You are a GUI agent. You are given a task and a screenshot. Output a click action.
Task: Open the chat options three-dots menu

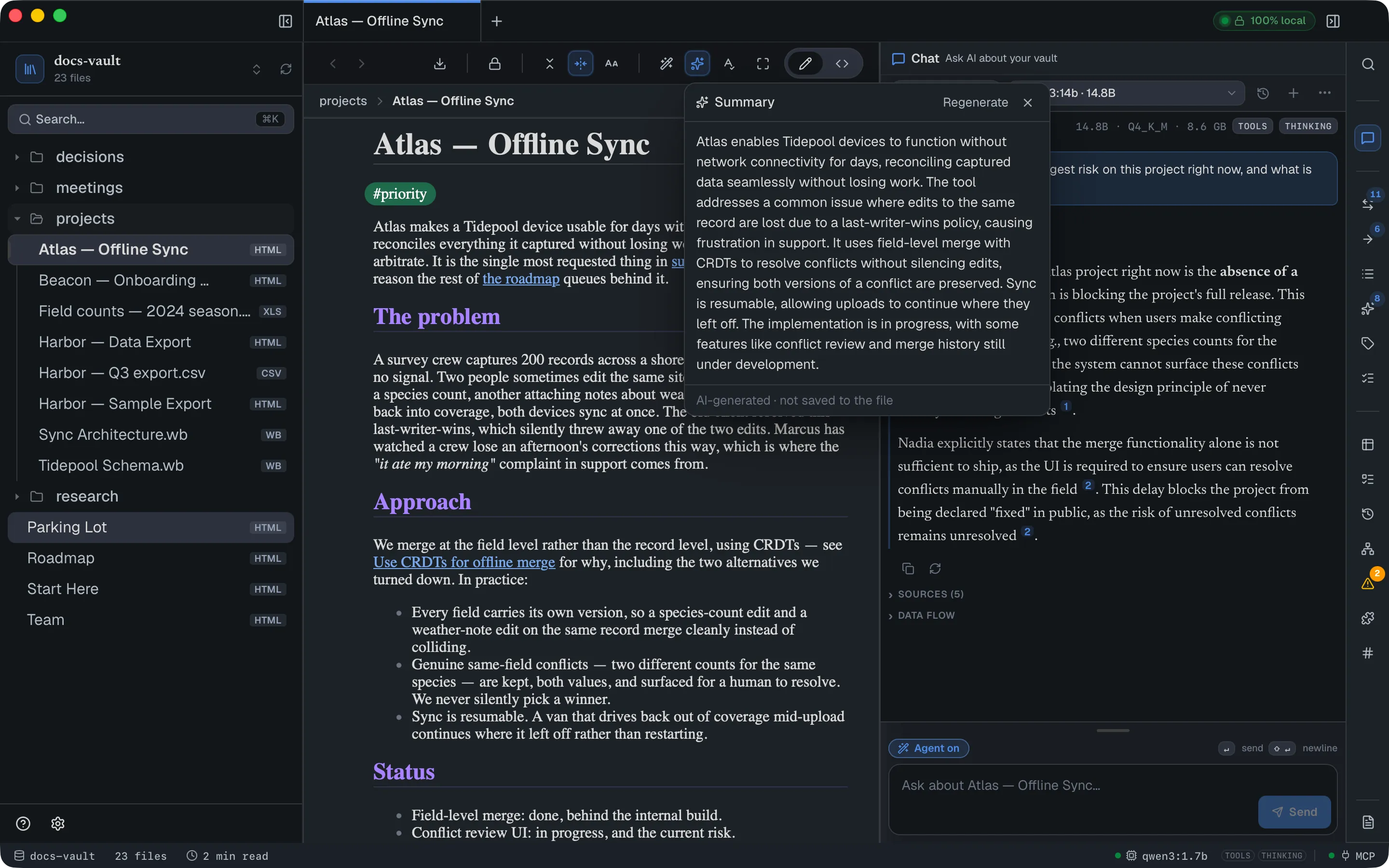[1325, 93]
